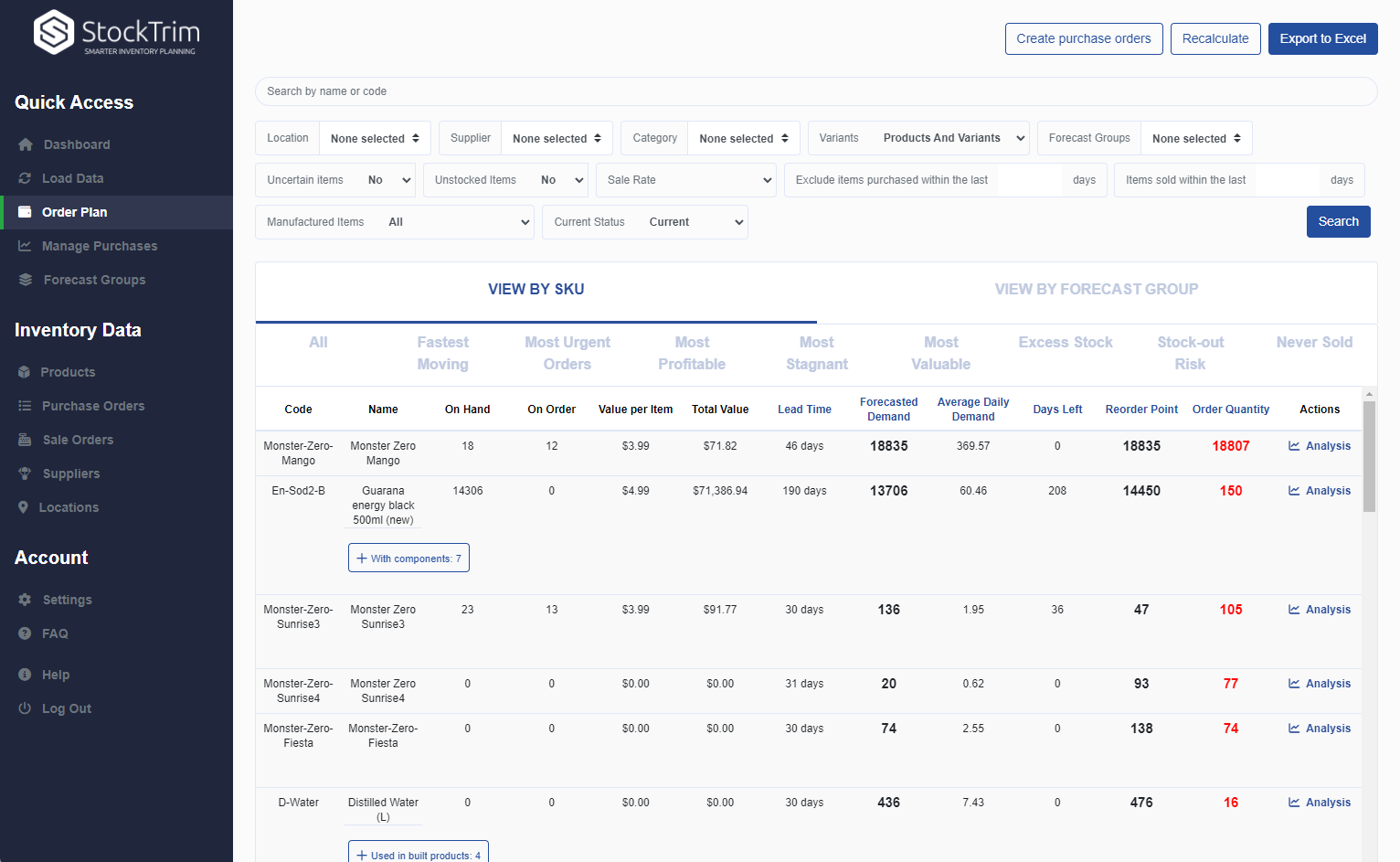This screenshot has height=862, width=1400.
Task: Click order quantity 18807 for Monster Zero Mango
Action: [1231, 446]
